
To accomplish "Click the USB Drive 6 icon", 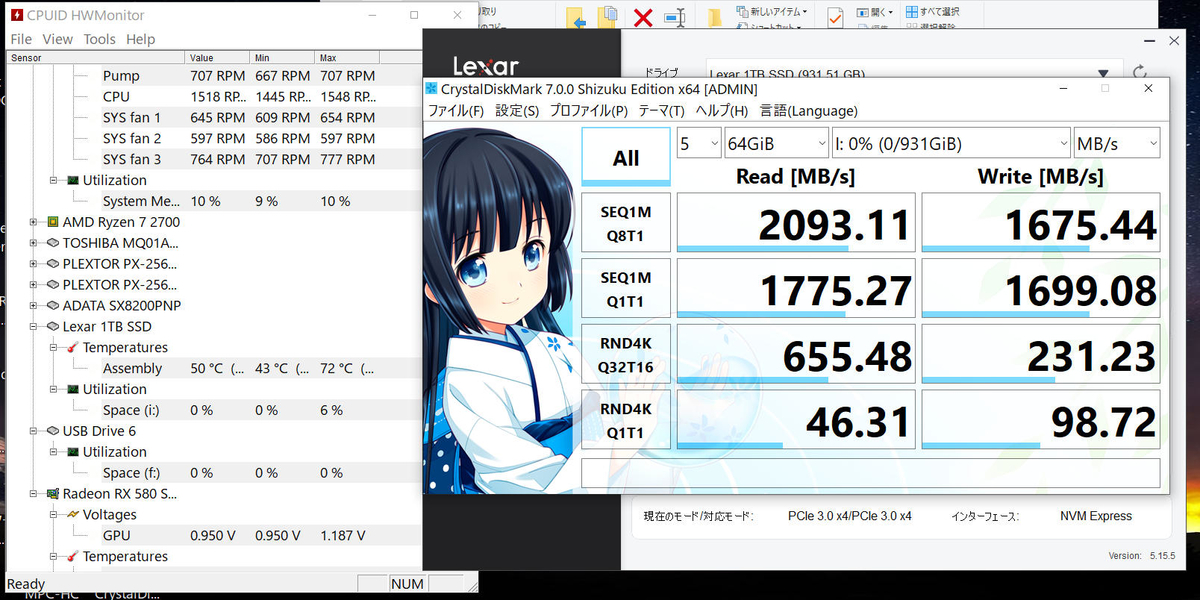I will click(x=53, y=431).
